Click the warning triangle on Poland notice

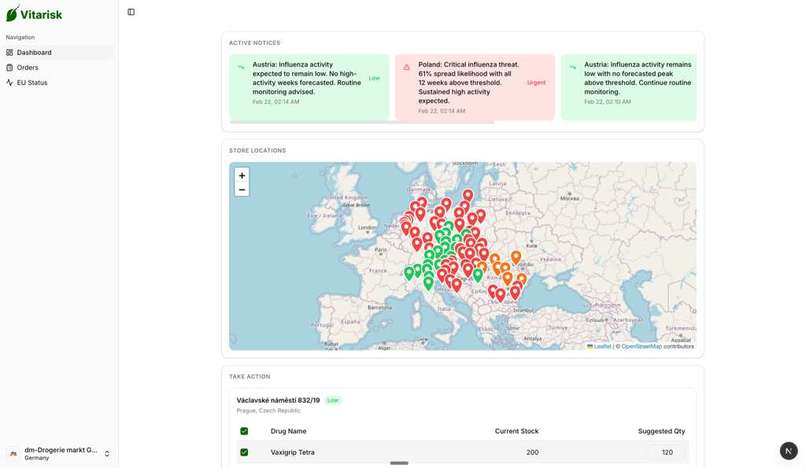tap(407, 67)
